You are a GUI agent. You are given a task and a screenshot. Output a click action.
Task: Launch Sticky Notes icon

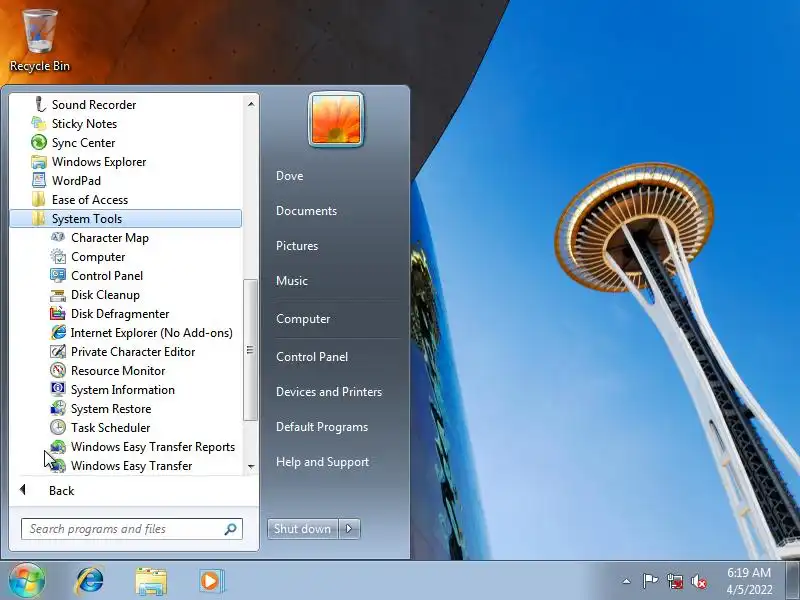point(39,123)
